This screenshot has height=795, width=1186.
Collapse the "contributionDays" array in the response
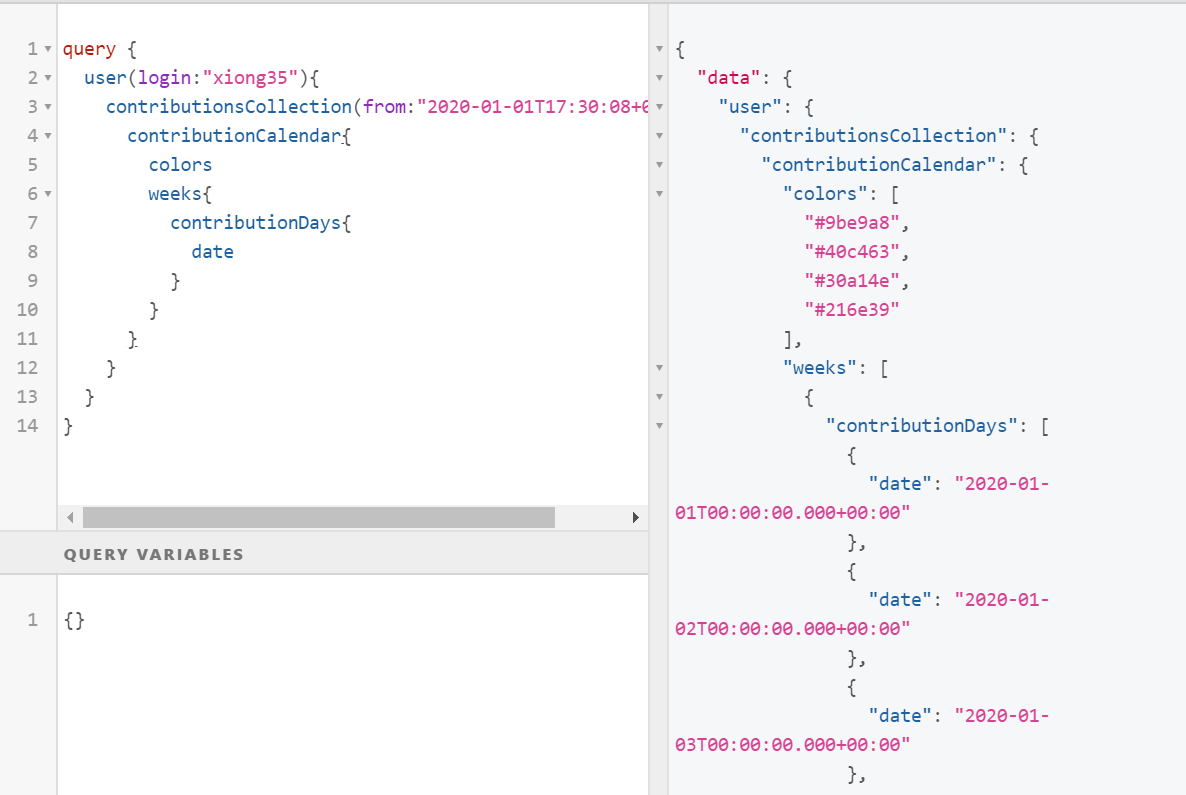pyautogui.click(x=660, y=425)
